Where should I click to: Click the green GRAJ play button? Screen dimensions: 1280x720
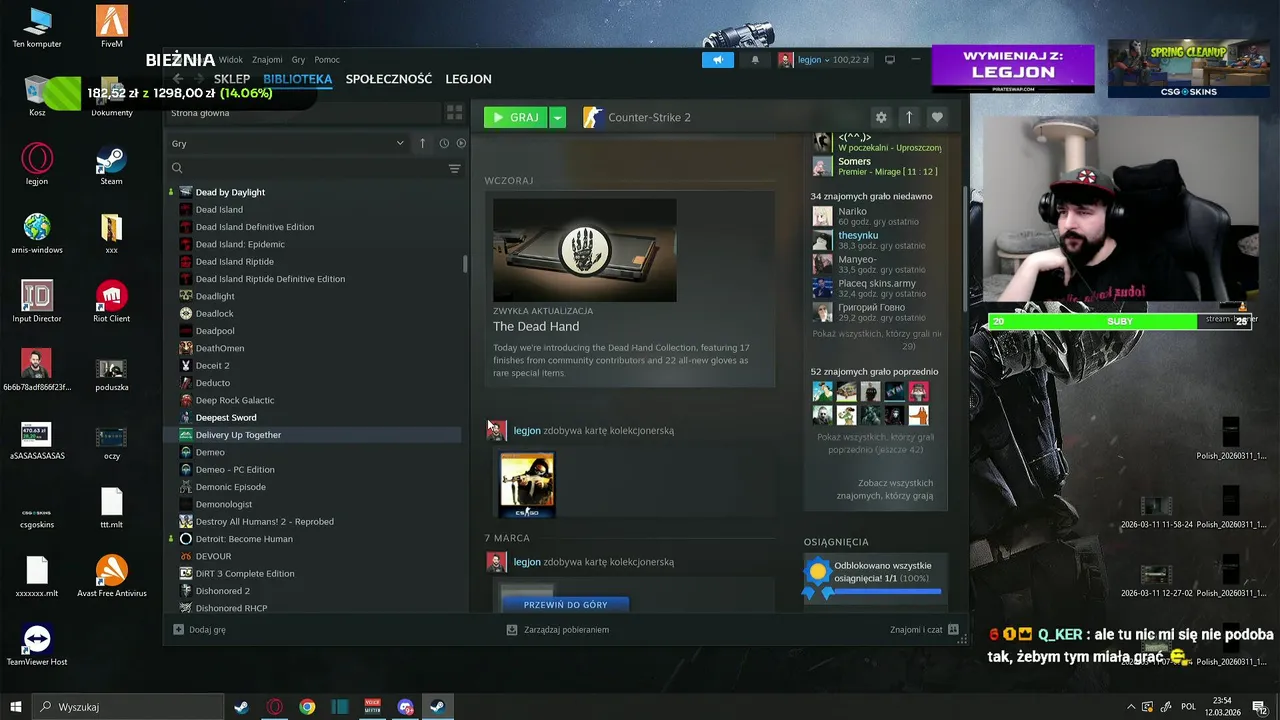click(x=517, y=117)
